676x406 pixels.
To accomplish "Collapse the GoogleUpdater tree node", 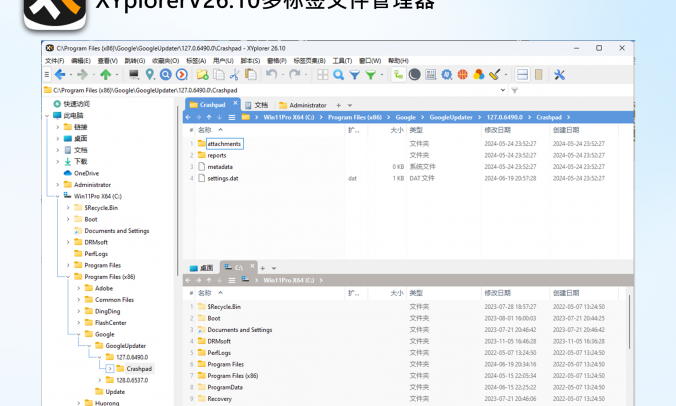I will pyautogui.click(x=89, y=346).
